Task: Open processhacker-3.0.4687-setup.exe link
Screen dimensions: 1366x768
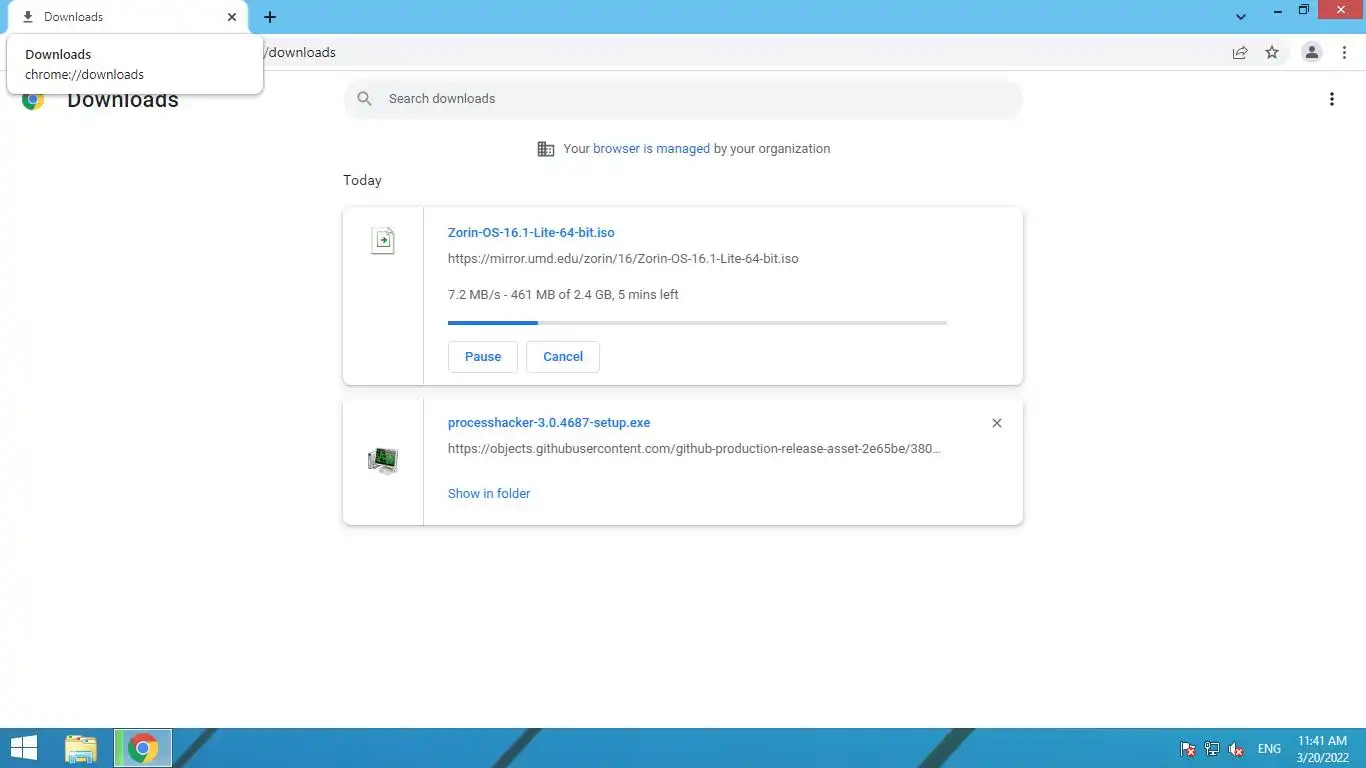Action: pos(549,422)
